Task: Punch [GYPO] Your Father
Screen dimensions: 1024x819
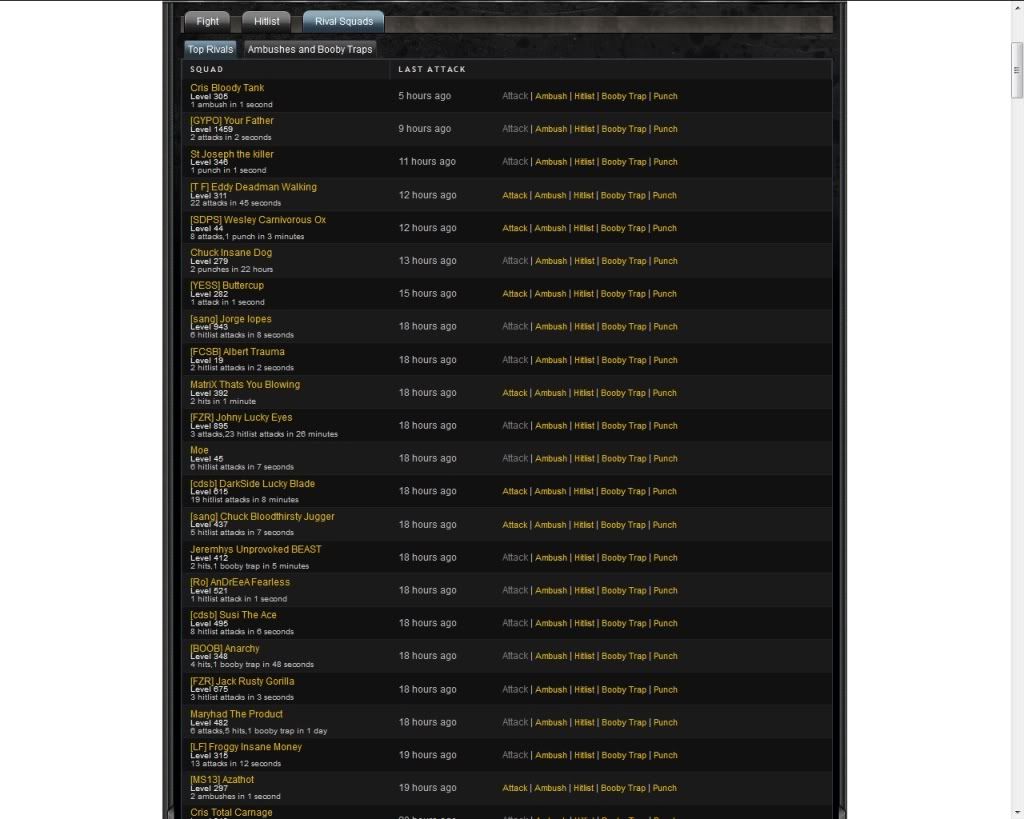Action: pos(665,129)
